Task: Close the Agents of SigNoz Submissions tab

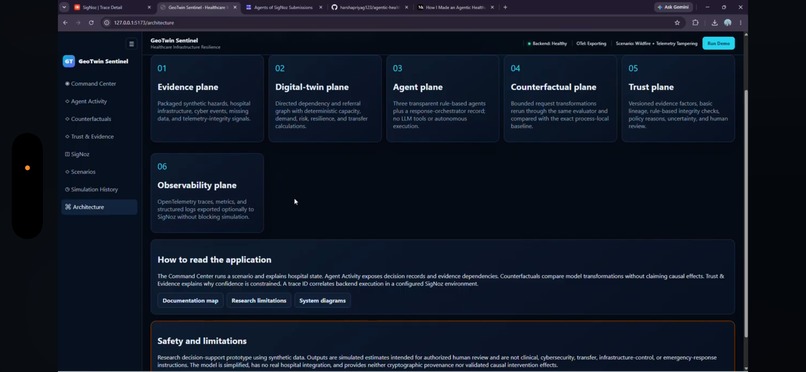Action: coord(321,7)
